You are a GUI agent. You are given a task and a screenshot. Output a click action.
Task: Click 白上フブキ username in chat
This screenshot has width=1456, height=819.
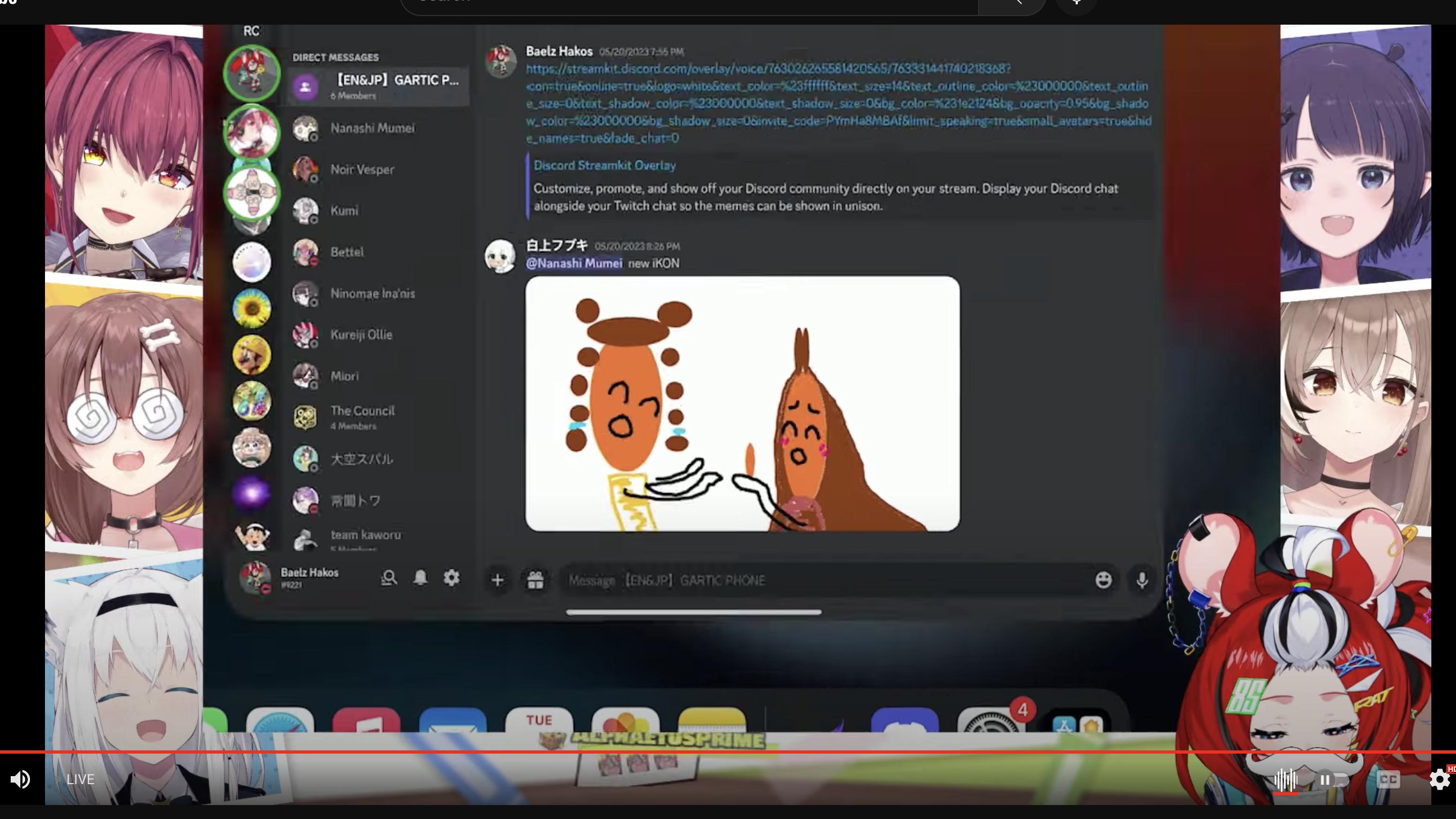[557, 245]
